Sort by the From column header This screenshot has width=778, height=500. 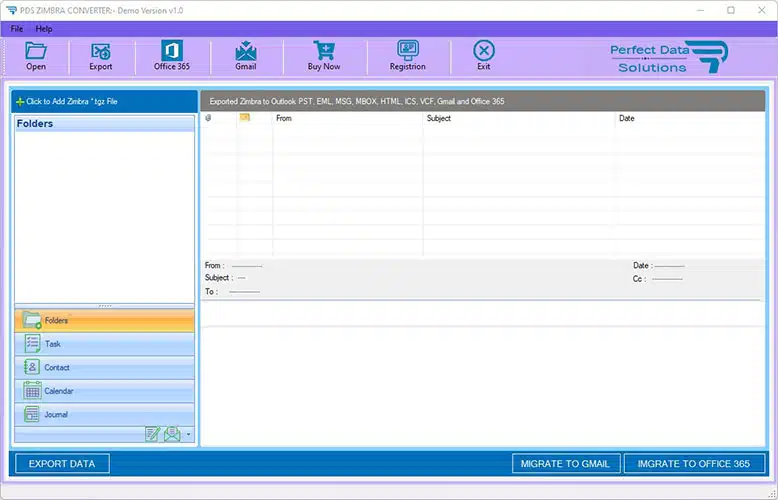coord(347,119)
